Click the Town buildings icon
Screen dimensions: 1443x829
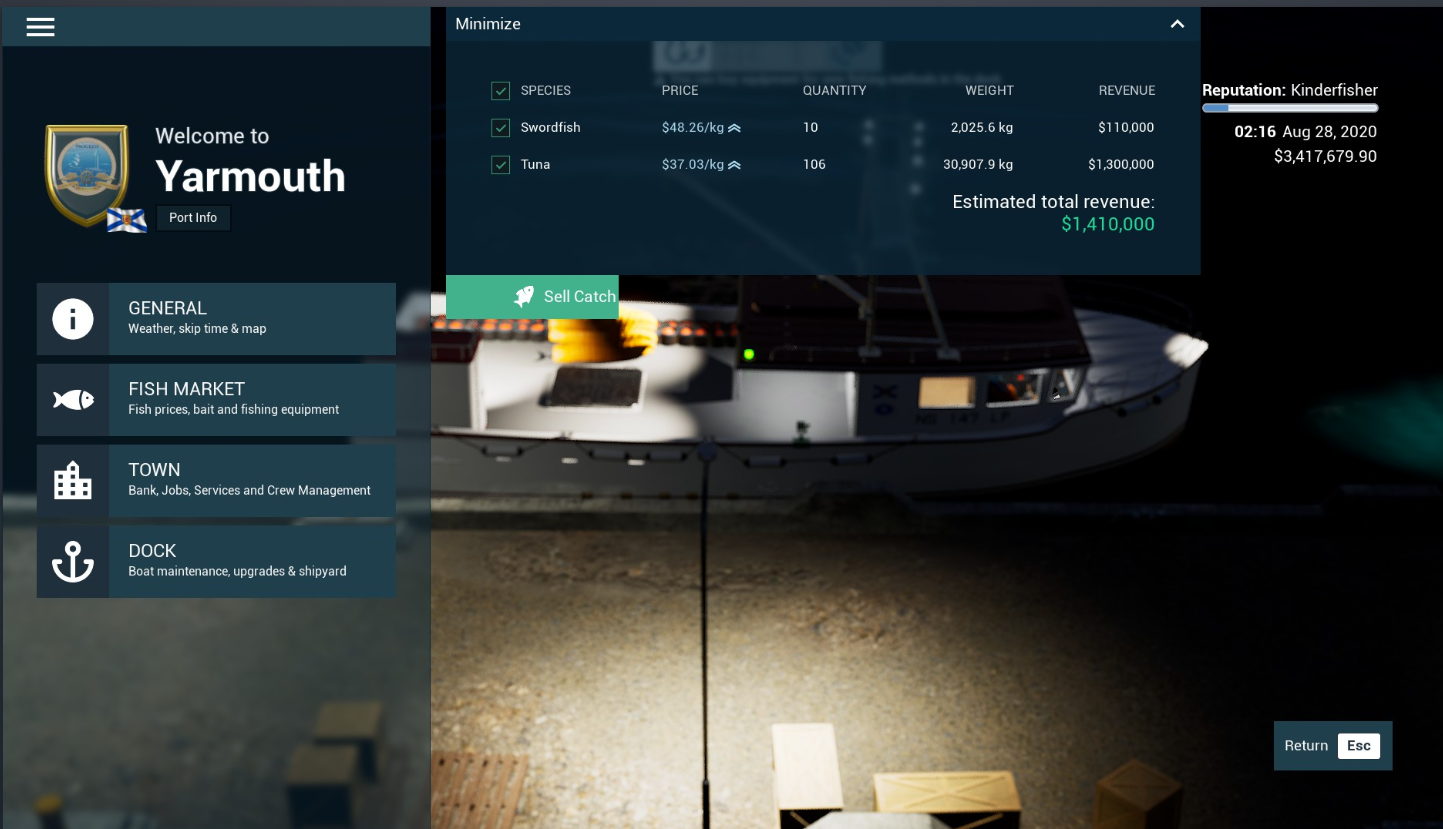point(73,481)
